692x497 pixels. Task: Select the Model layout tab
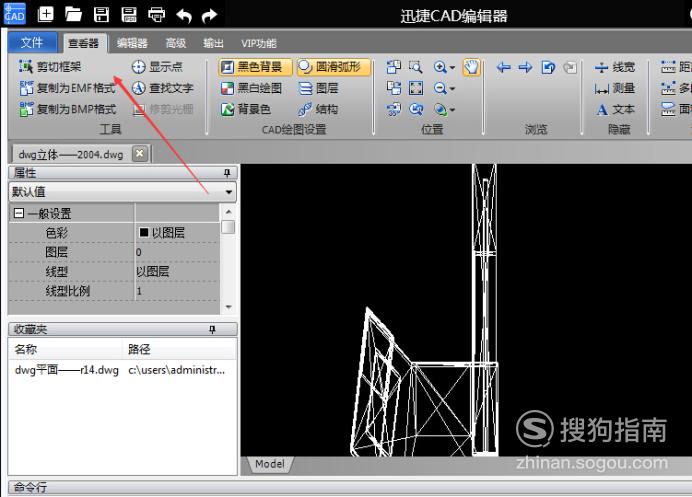270,464
